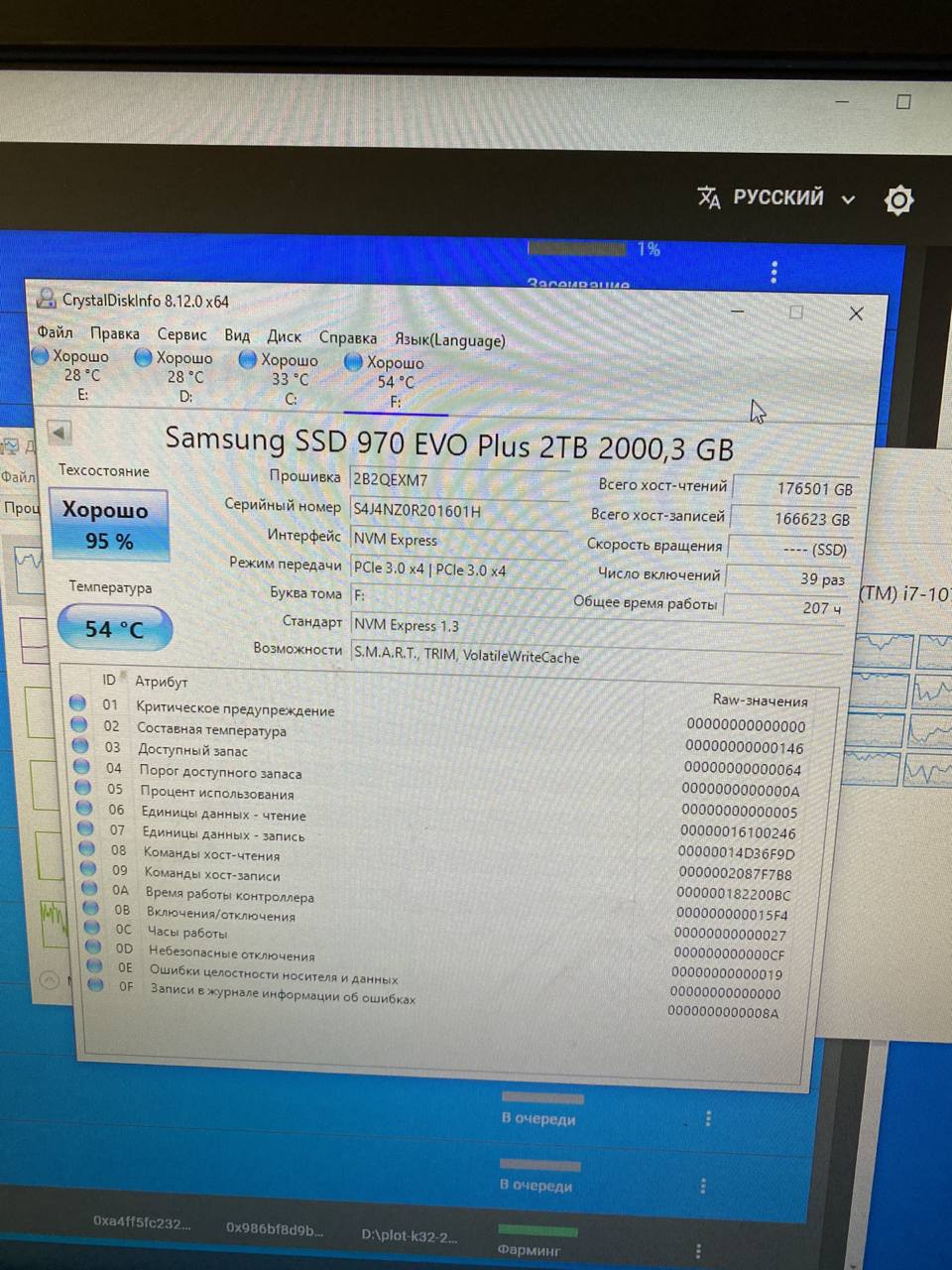Click the status circle for attribute 07
Image resolution: width=952 pixels, height=1270 pixels.
pos(87,828)
